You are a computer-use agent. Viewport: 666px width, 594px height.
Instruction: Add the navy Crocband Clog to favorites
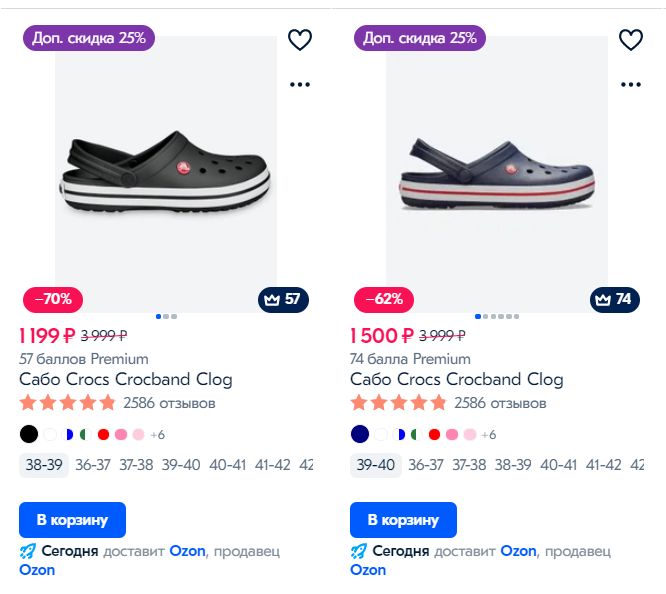click(x=631, y=40)
